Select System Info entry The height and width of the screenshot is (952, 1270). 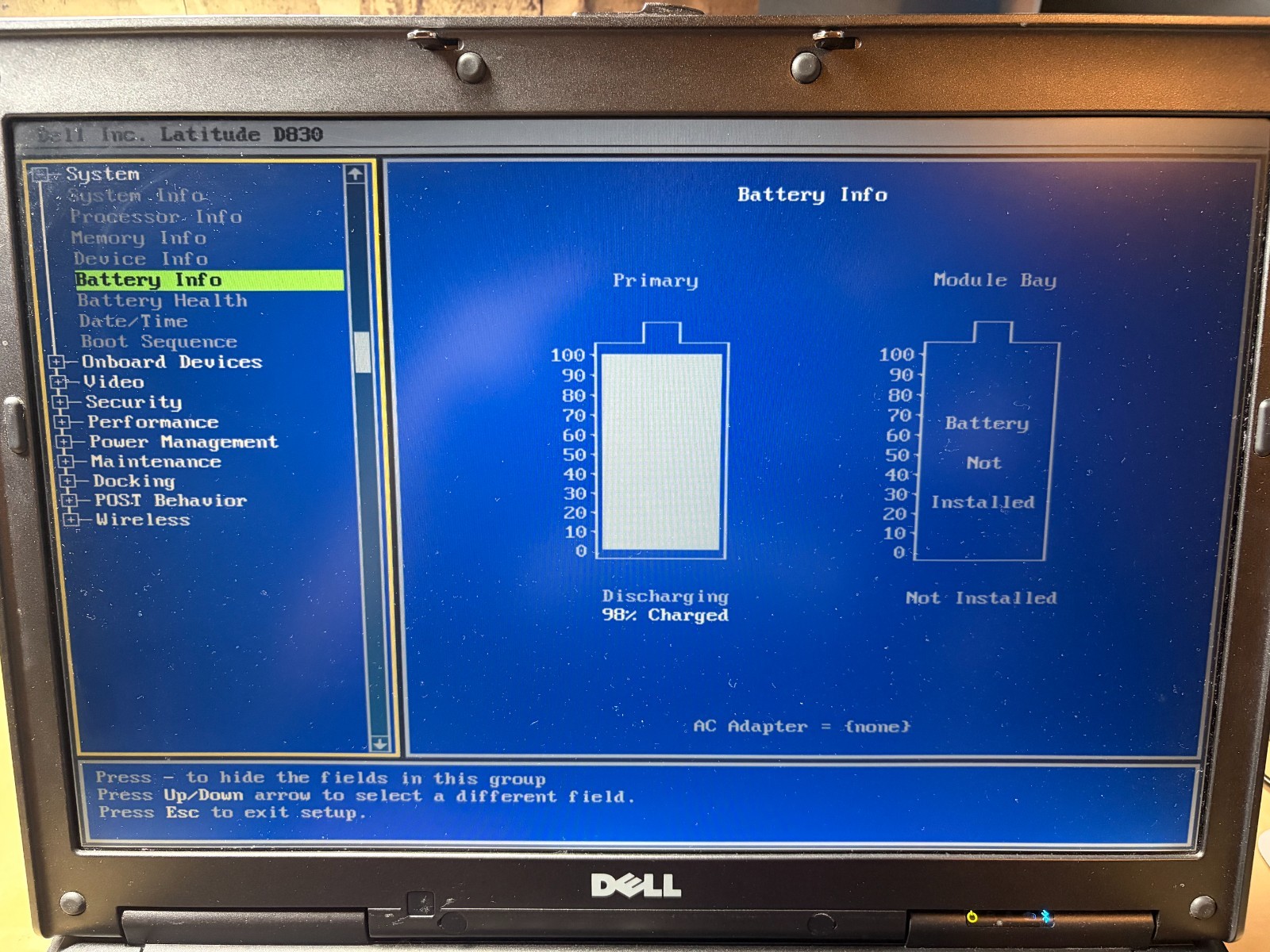(136, 196)
